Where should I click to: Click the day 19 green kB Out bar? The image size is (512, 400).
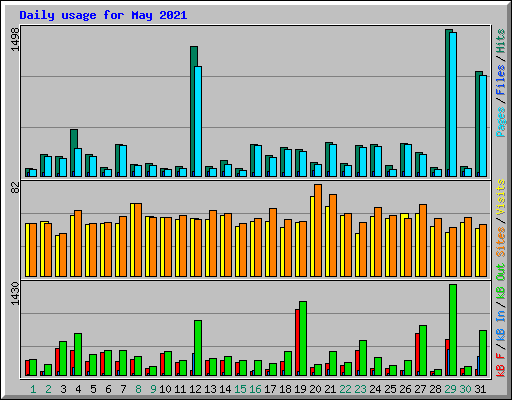pos(303,339)
